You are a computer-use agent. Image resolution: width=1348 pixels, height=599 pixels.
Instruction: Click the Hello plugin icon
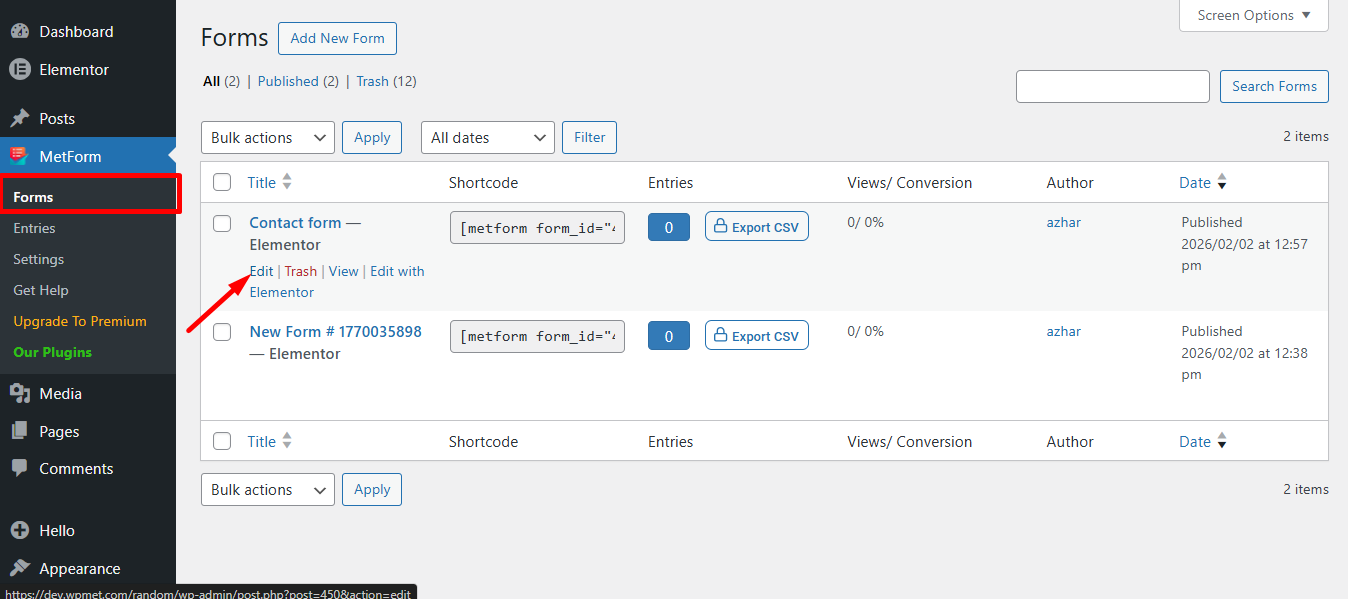[20, 530]
